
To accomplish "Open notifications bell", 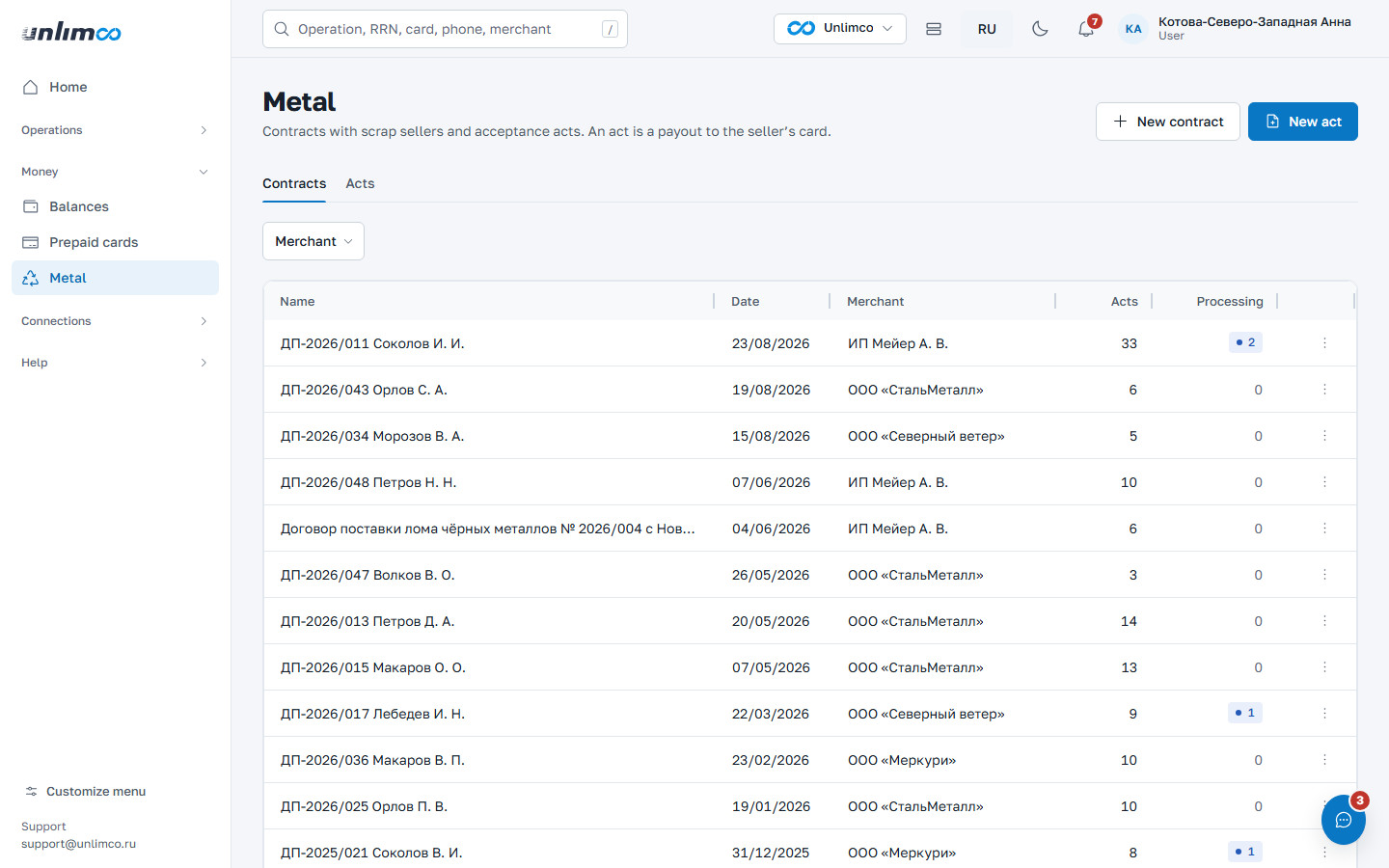I will click(1086, 29).
